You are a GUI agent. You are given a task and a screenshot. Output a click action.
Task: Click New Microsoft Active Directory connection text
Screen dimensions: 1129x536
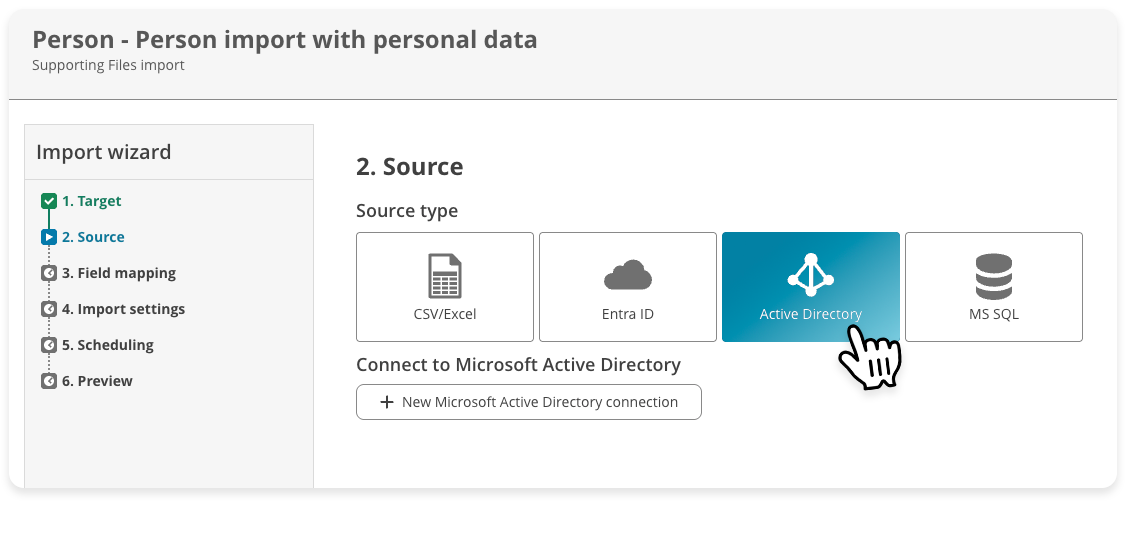[539, 402]
